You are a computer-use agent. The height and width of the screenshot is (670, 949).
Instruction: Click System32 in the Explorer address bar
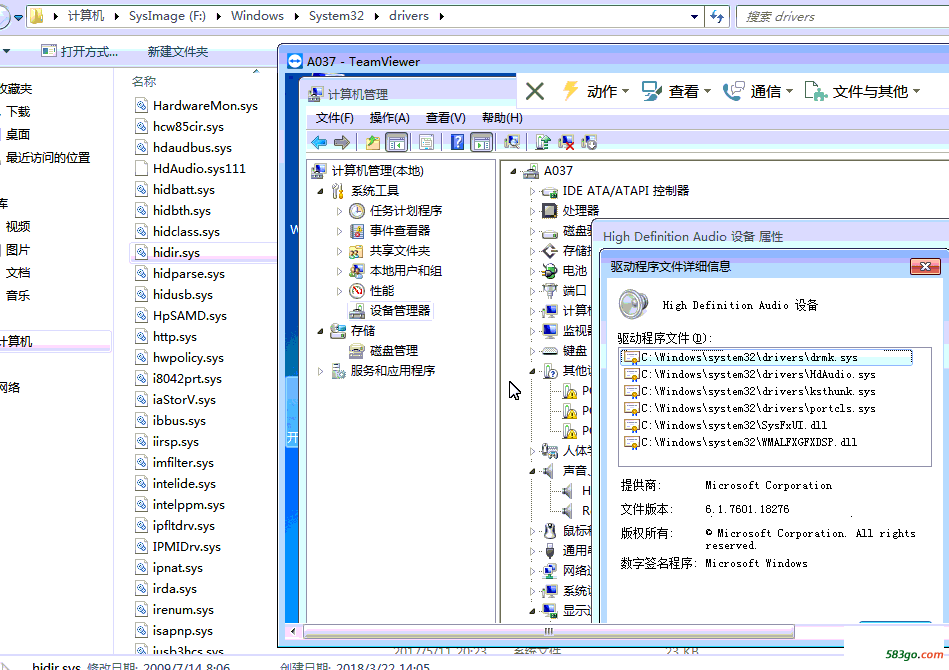point(337,16)
